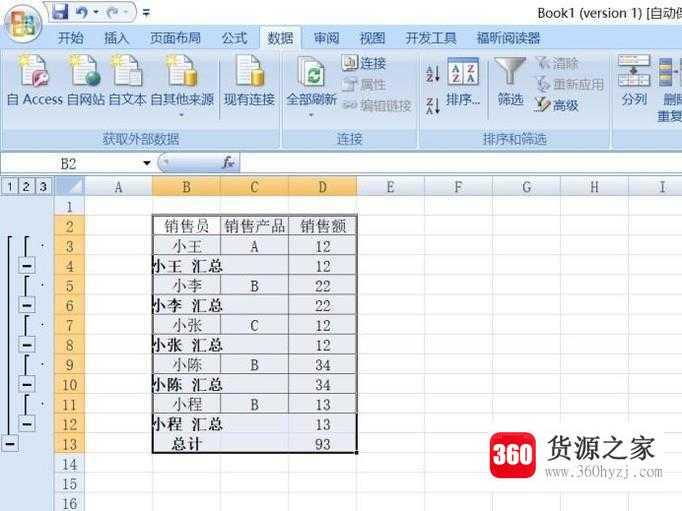The image size is (682, 511).
Task: Import data from text file (自文本)
Action: coord(127,81)
